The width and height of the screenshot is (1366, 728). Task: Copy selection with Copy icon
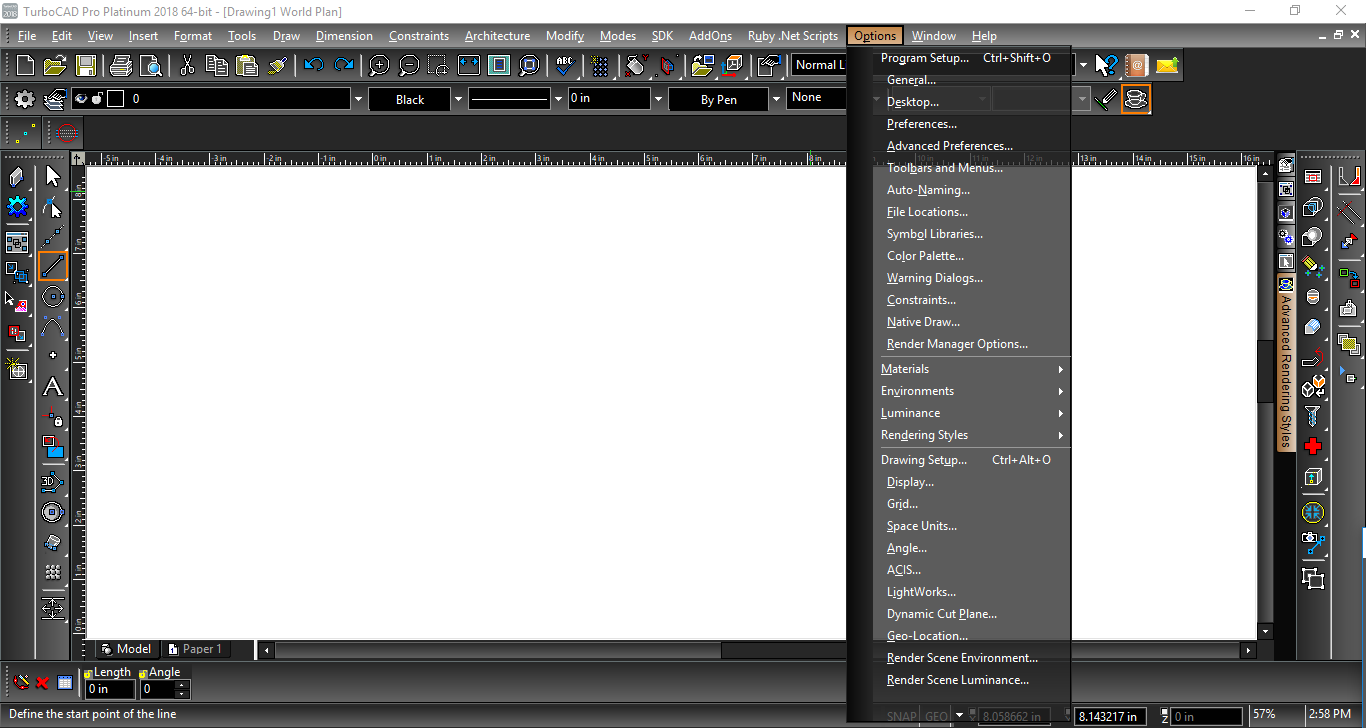(x=217, y=66)
